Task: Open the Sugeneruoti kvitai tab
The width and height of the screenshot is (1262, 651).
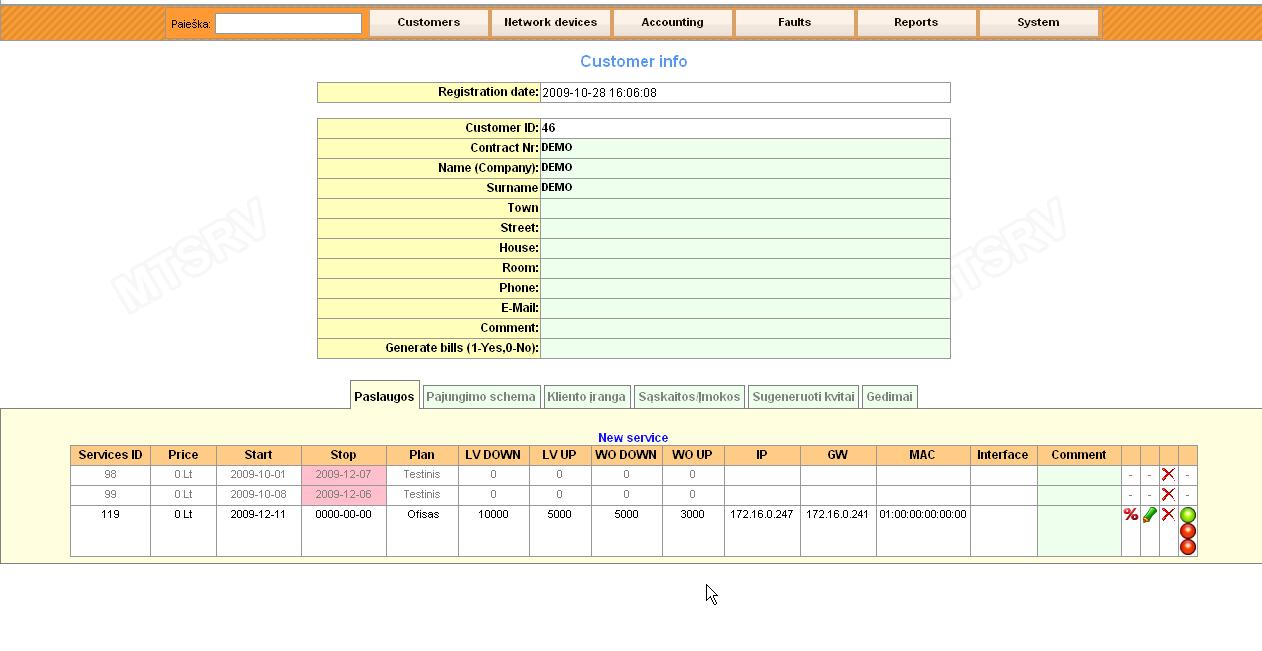Action: [803, 396]
